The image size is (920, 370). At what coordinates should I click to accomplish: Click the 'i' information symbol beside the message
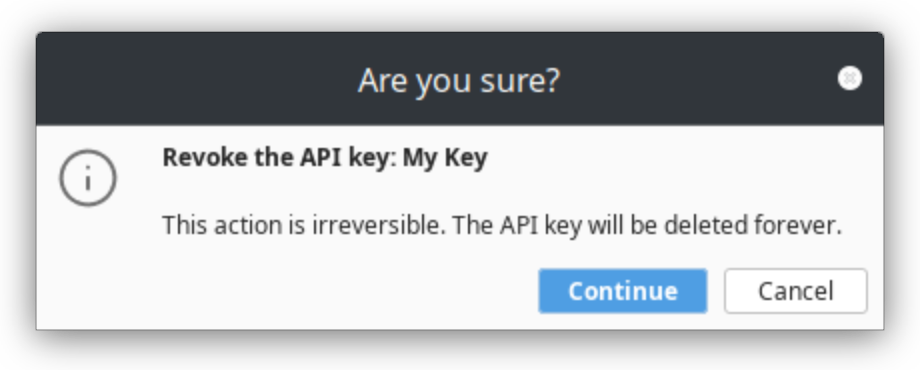(88, 178)
